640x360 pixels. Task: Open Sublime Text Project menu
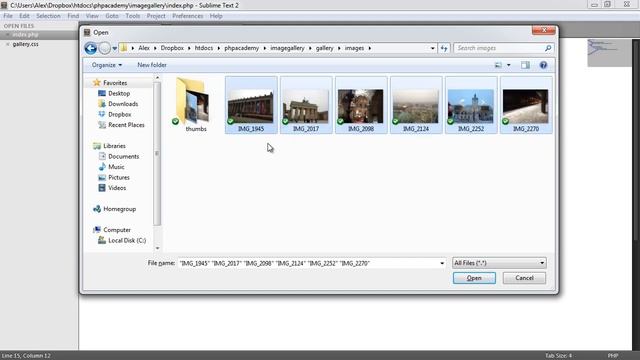pos(156,16)
